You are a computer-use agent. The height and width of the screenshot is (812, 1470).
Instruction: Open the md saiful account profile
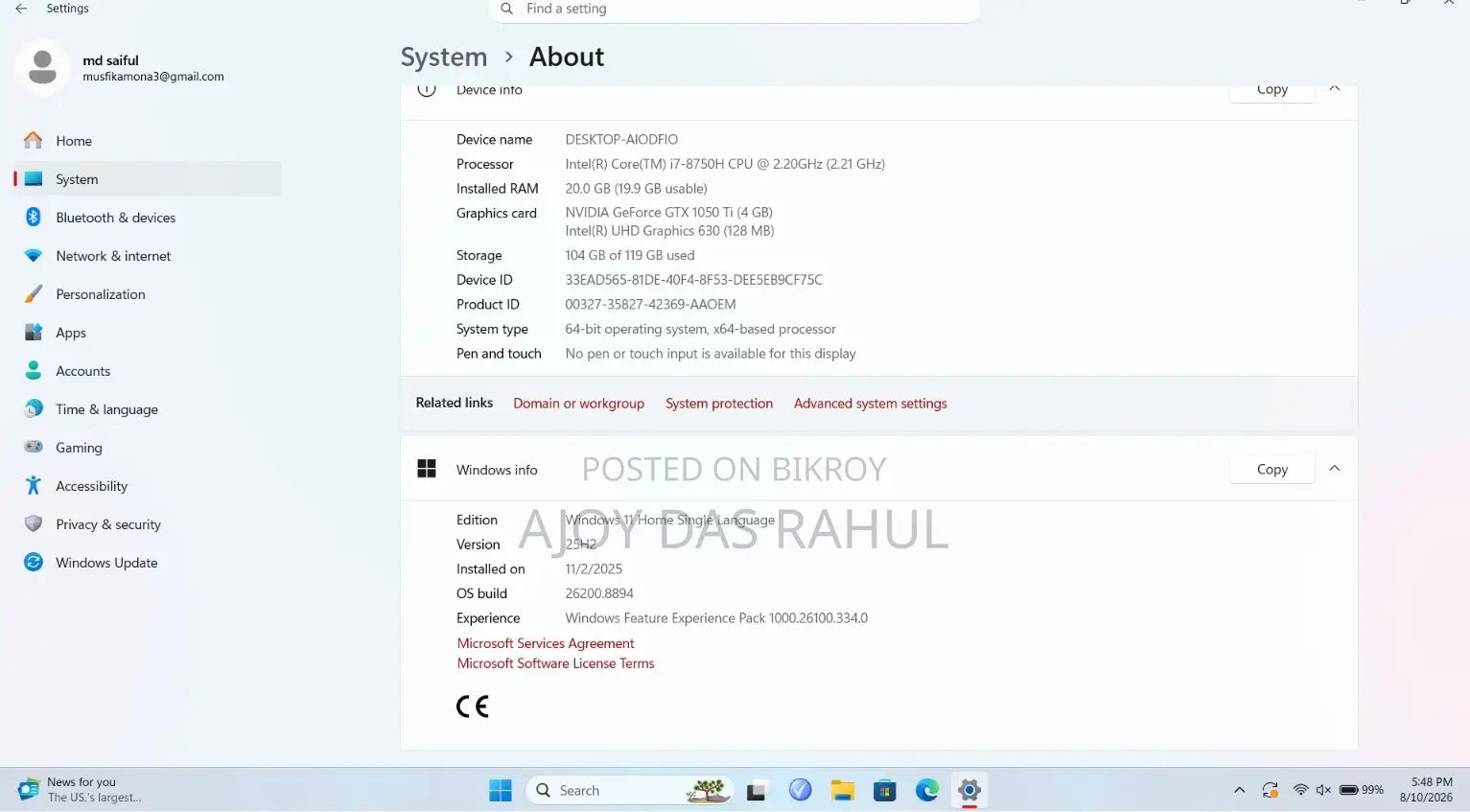[x=120, y=68]
